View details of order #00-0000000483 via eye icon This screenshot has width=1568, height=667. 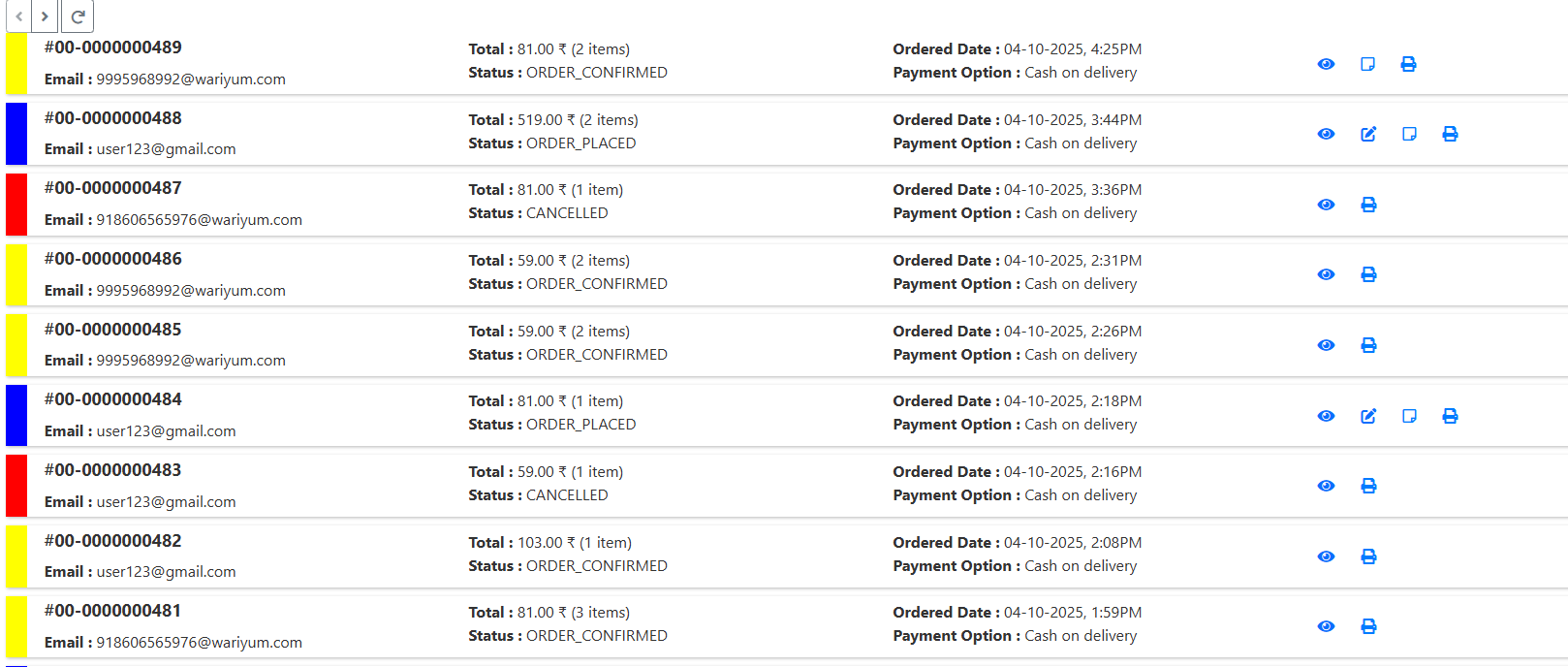pos(1326,486)
